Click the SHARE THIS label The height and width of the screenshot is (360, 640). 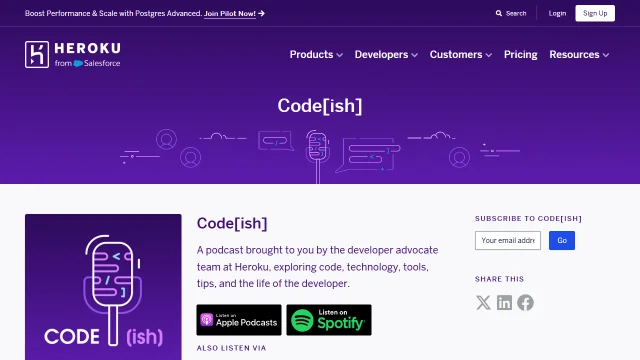click(x=499, y=279)
